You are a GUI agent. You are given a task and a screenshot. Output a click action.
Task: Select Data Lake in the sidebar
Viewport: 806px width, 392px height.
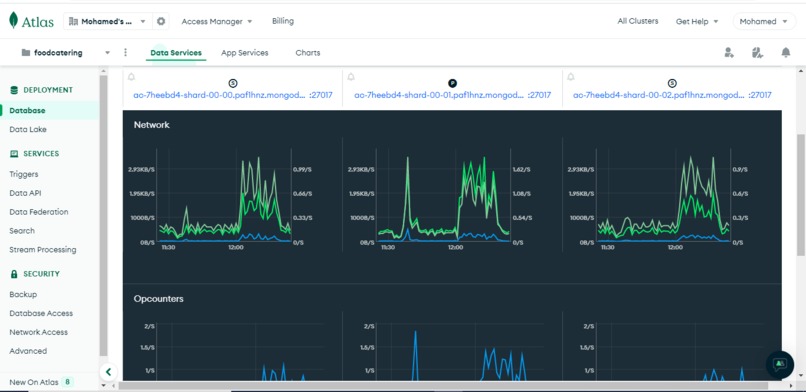click(x=28, y=129)
